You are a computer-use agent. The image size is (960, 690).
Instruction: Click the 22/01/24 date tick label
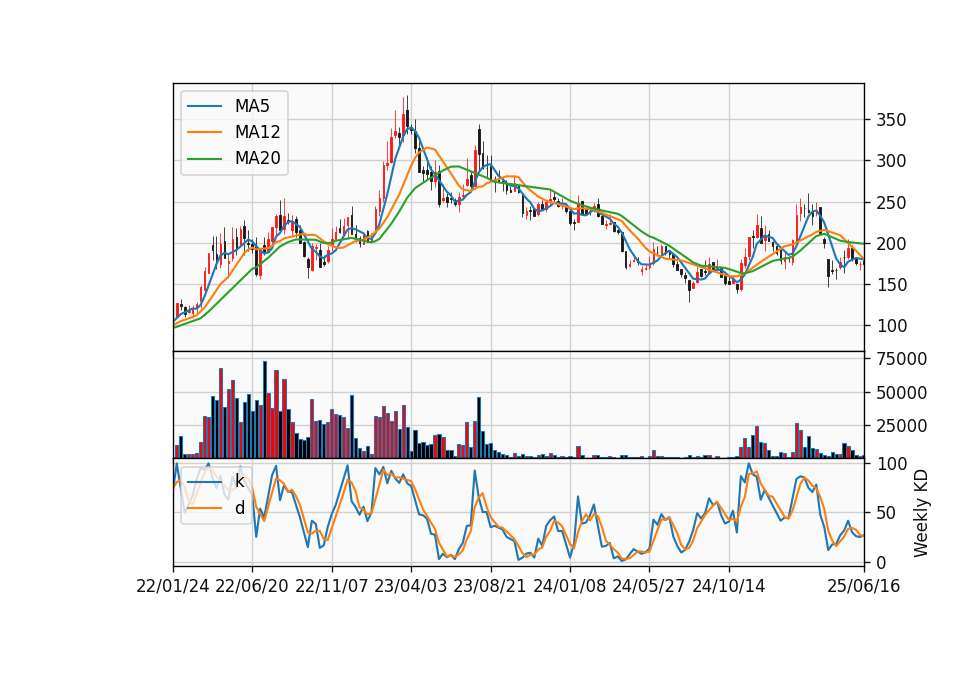click(x=173, y=586)
